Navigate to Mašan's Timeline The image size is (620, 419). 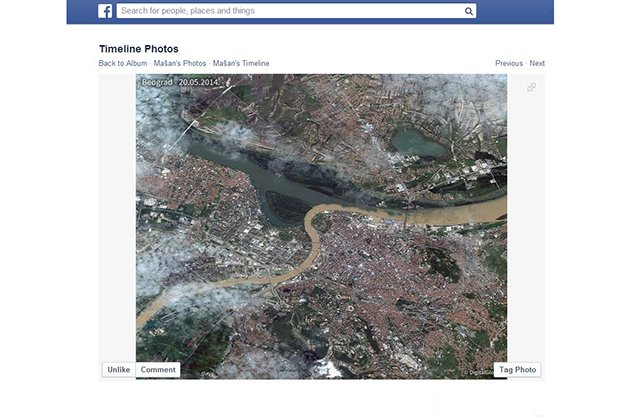click(241, 63)
